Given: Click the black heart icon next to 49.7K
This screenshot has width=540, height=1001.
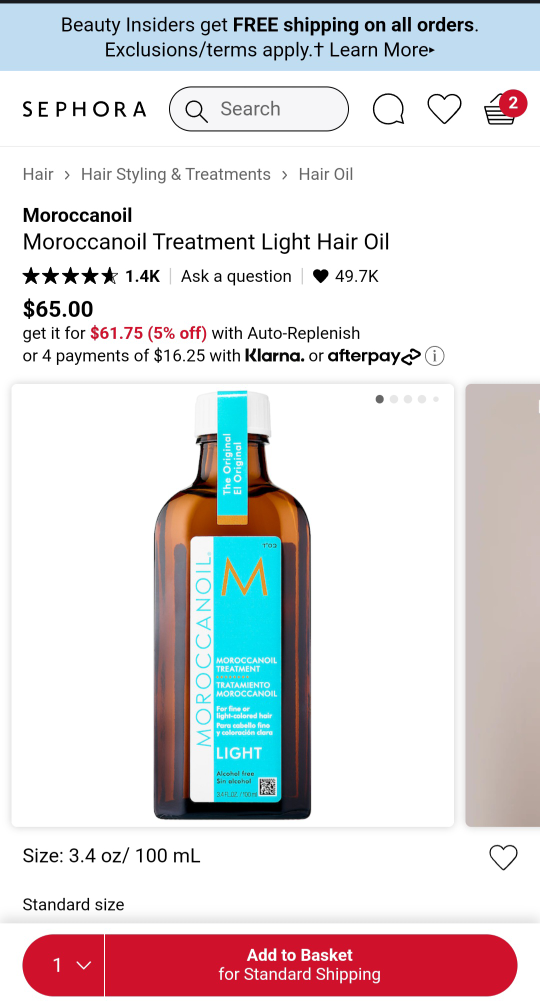Looking at the screenshot, I should click(320, 276).
